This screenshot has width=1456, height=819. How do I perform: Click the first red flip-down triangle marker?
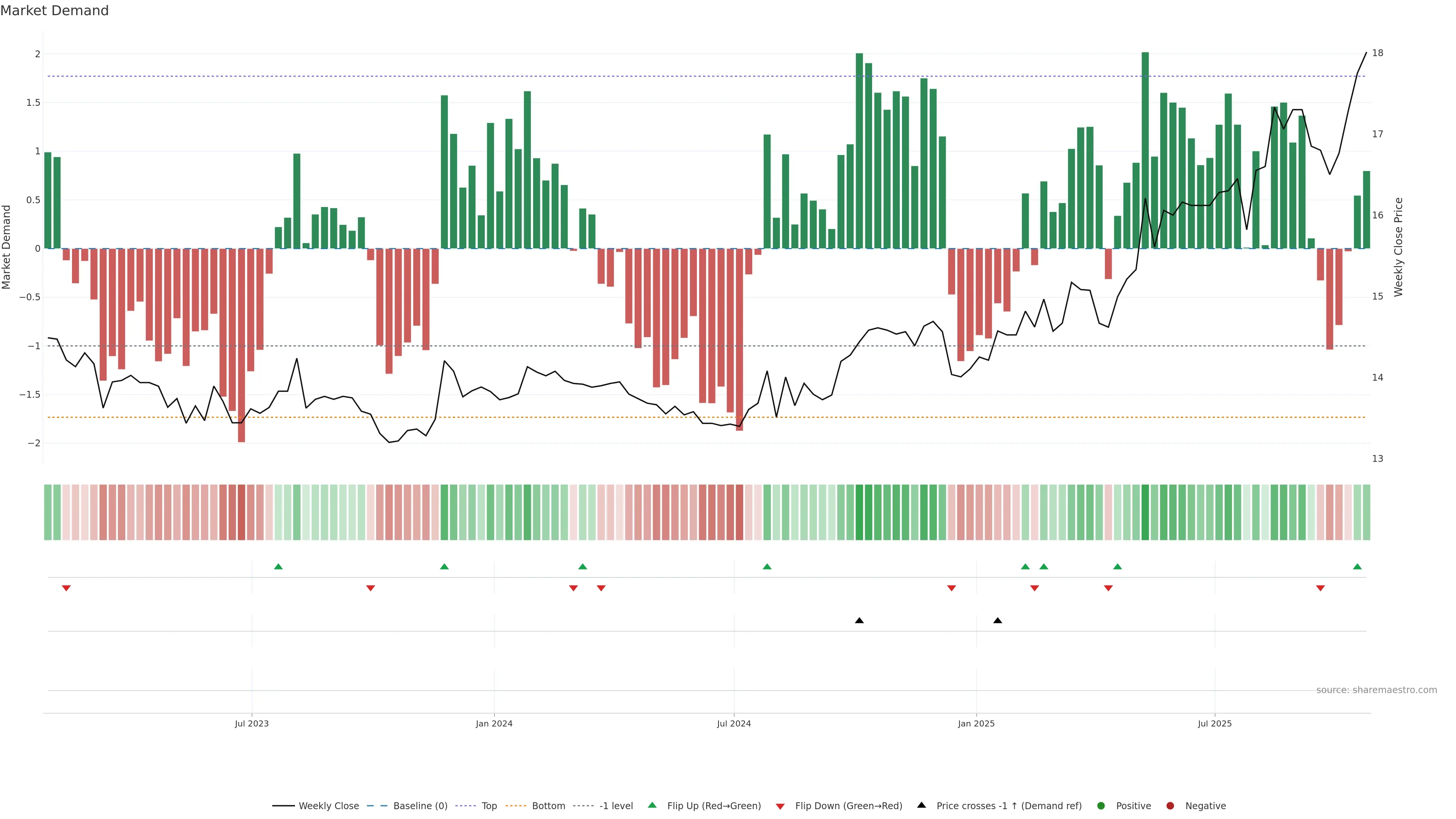[x=66, y=588]
